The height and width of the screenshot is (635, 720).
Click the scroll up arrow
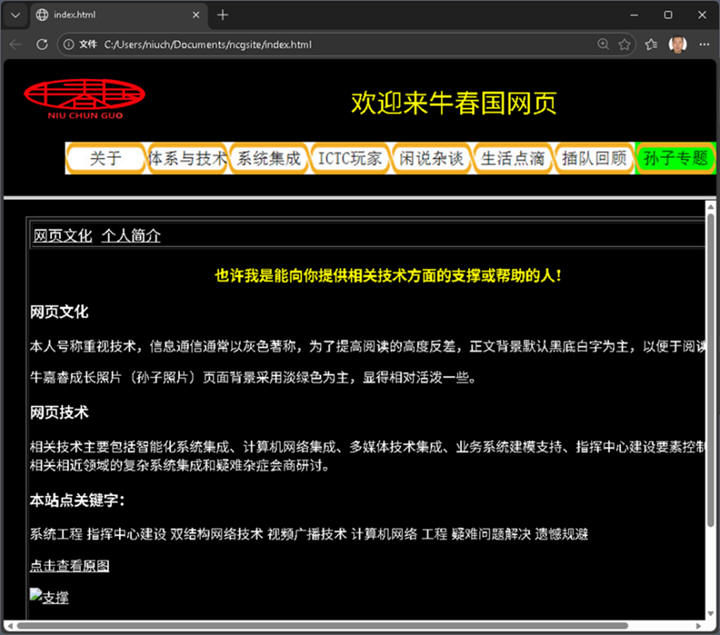710,206
